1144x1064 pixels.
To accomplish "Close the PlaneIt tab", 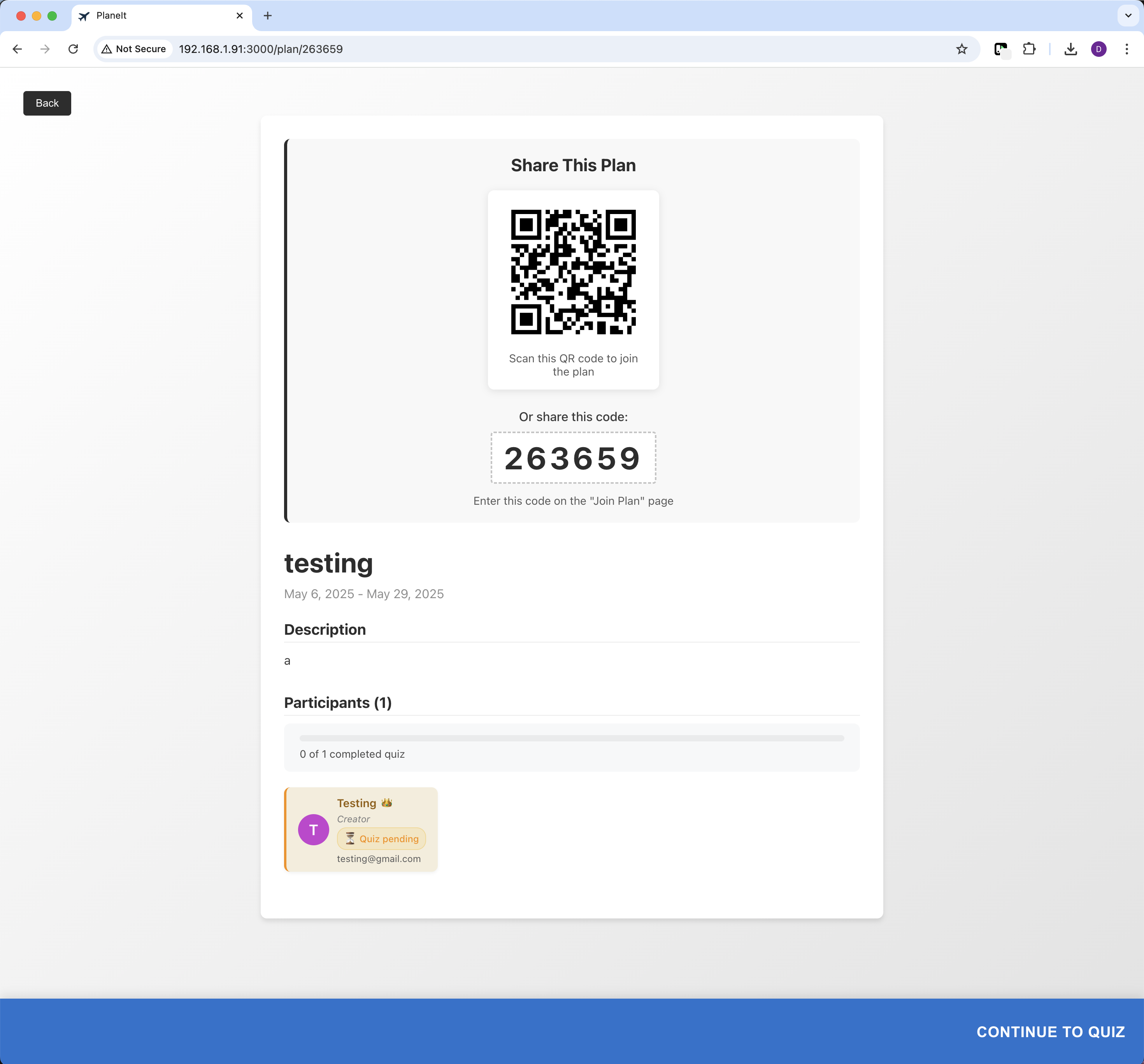I will coord(239,16).
